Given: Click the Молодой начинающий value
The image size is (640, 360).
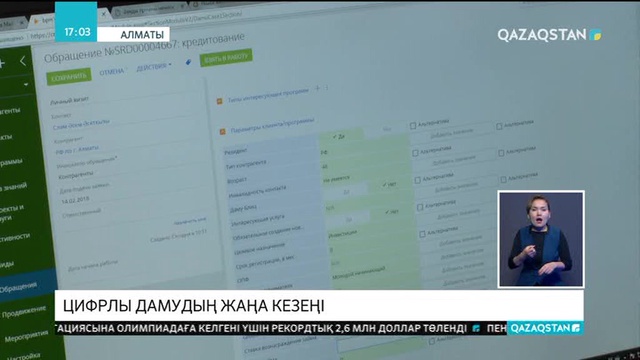Looking at the screenshot, I should 358,272.
